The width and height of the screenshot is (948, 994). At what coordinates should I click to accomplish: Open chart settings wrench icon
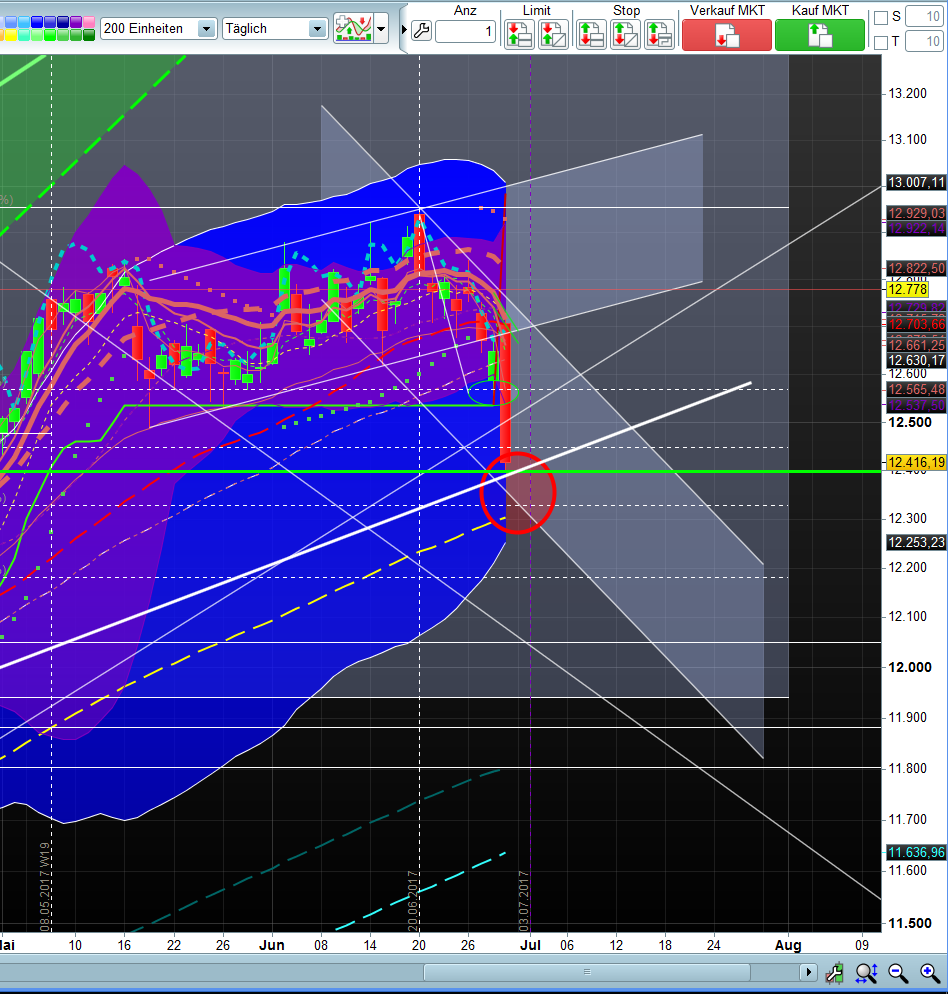tap(421, 30)
